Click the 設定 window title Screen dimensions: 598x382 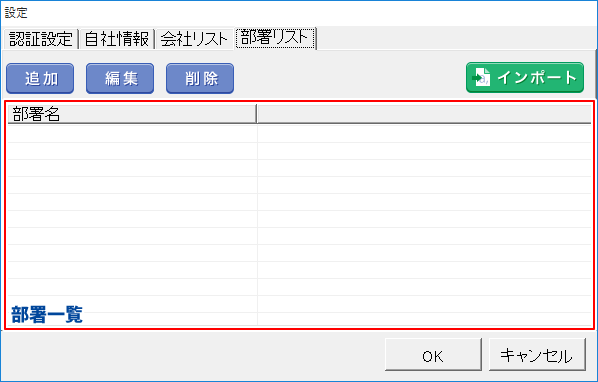[16, 13]
